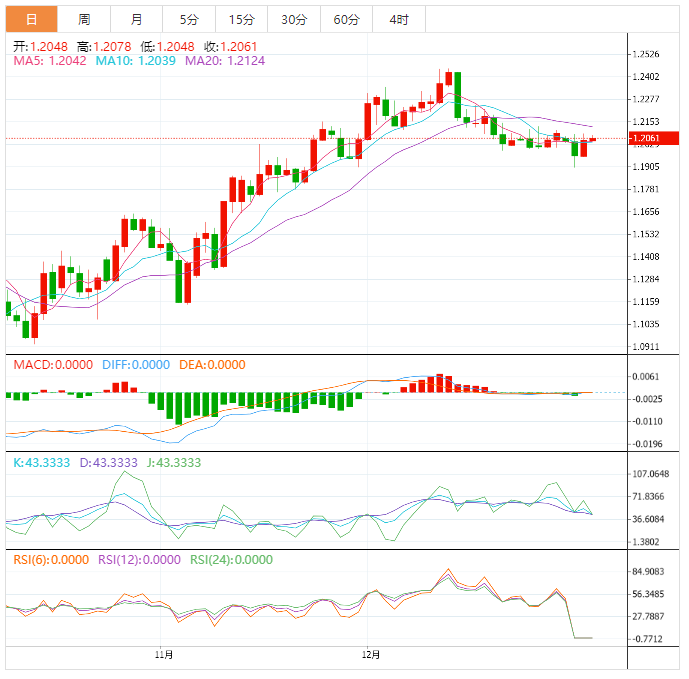This screenshot has width=689, height=679.
Task: Choose the 60分 timeframe tab
Action: tap(346, 19)
